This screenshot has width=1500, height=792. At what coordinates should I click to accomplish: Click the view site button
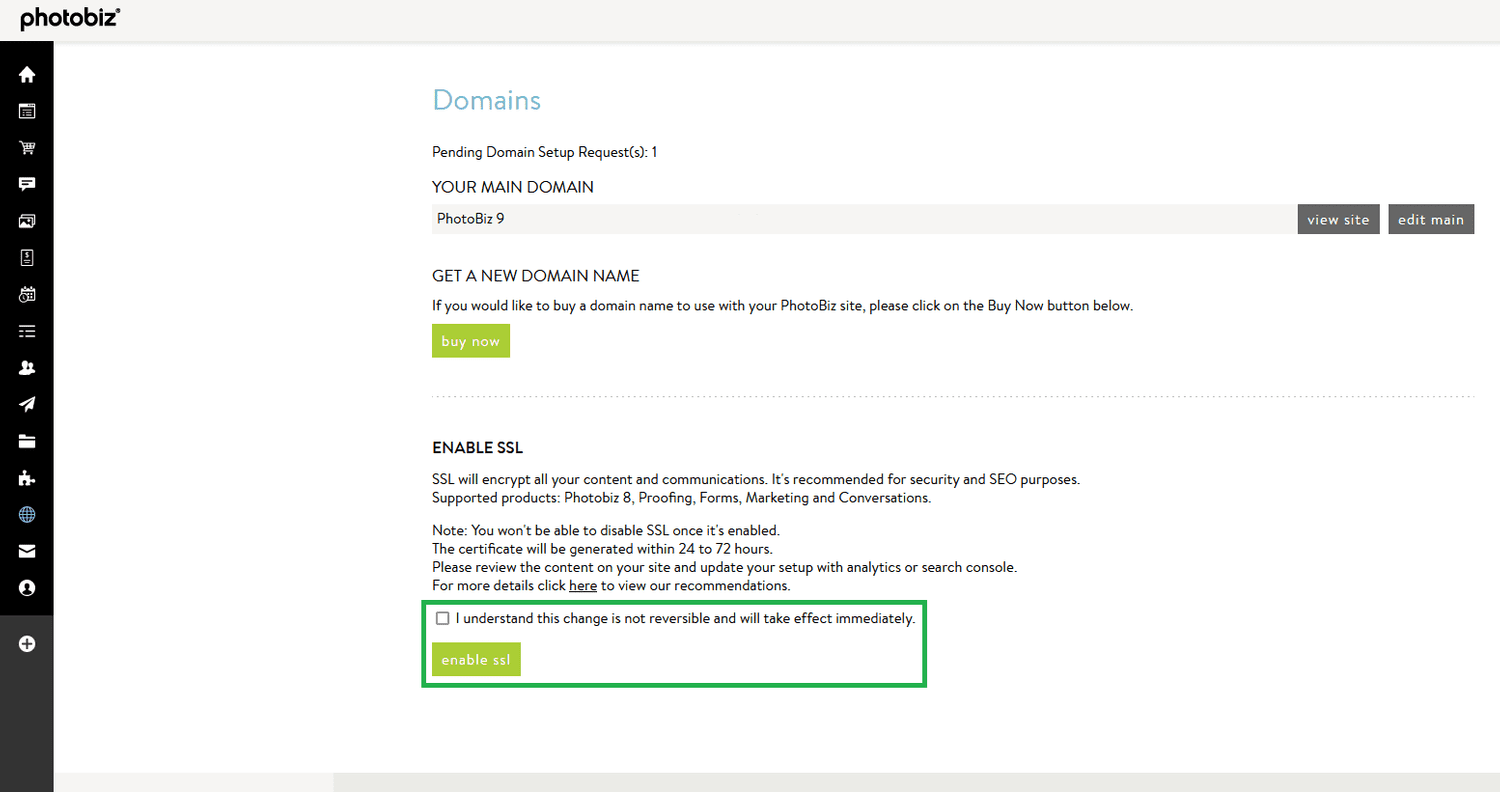point(1338,219)
